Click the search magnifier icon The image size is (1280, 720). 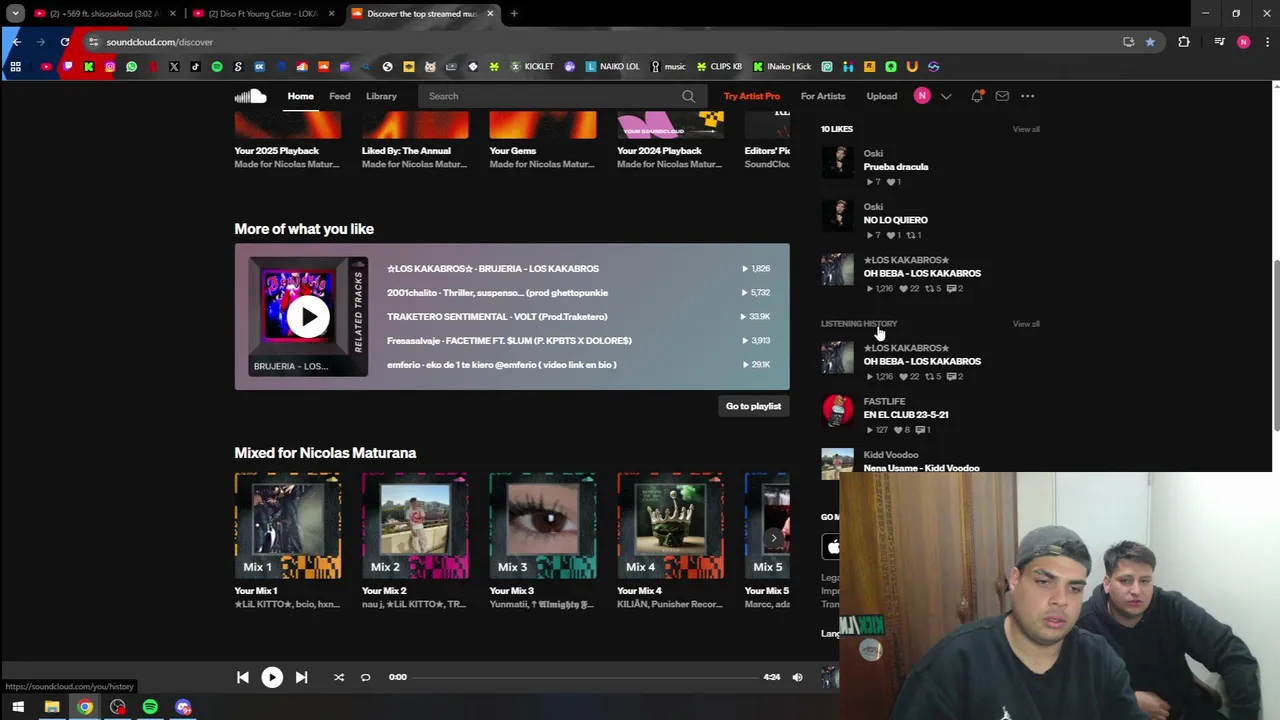click(x=688, y=96)
